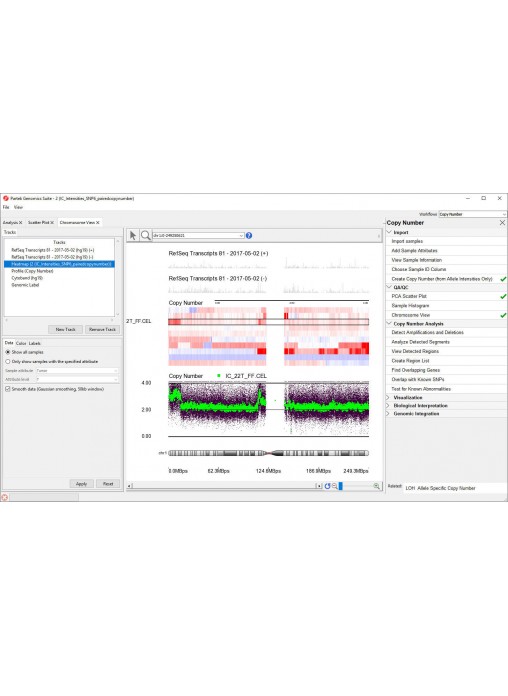Click the New Track button

(65, 329)
